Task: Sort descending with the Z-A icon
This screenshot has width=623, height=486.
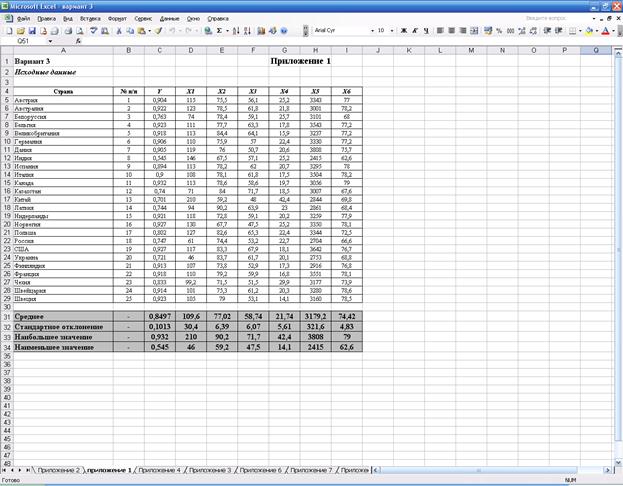Action: click(247, 31)
